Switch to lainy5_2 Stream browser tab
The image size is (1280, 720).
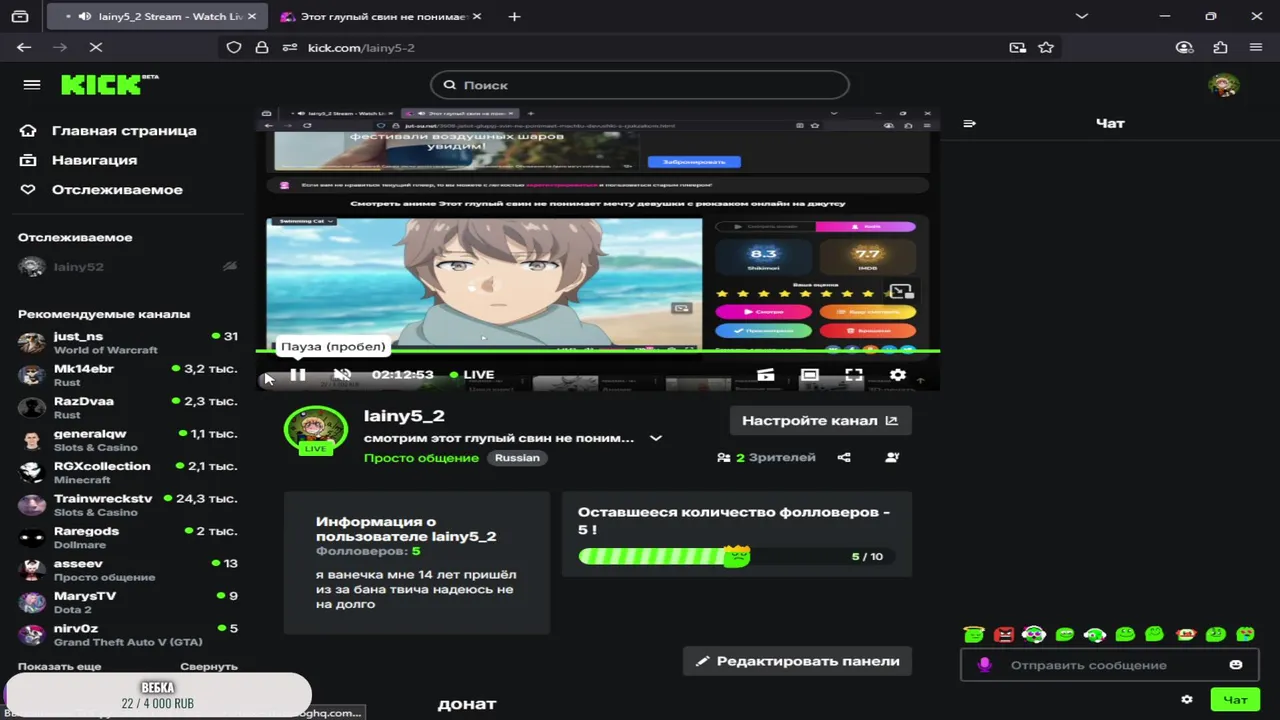tap(160, 17)
